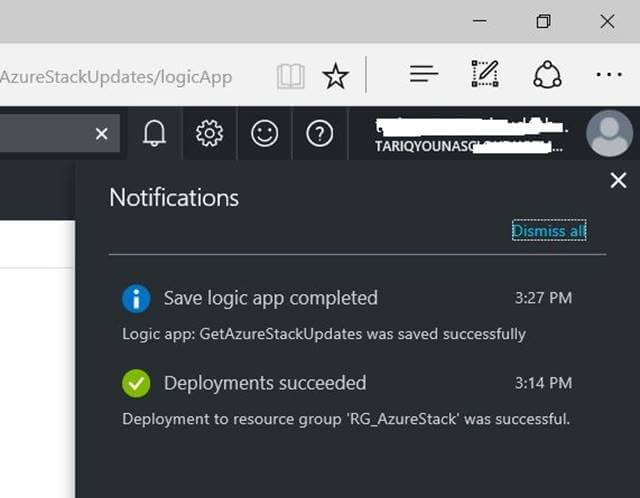The width and height of the screenshot is (640, 498).
Task: Open the Deployments succeeded notification
Action: tap(265, 383)
